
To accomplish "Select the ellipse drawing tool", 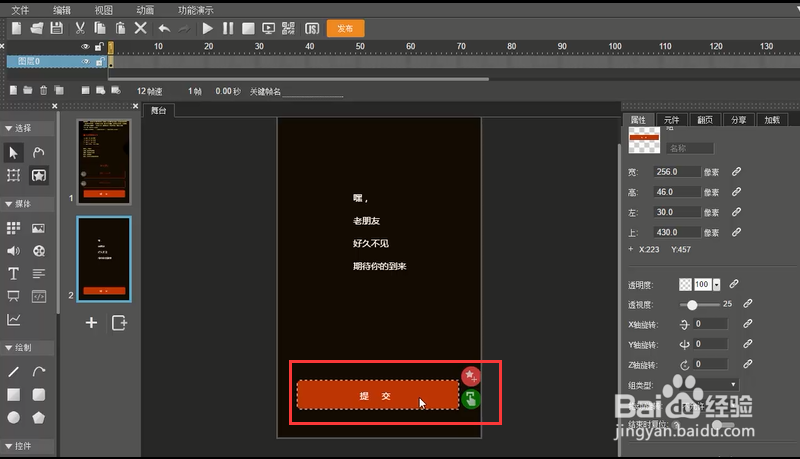I will coord(14,418).
